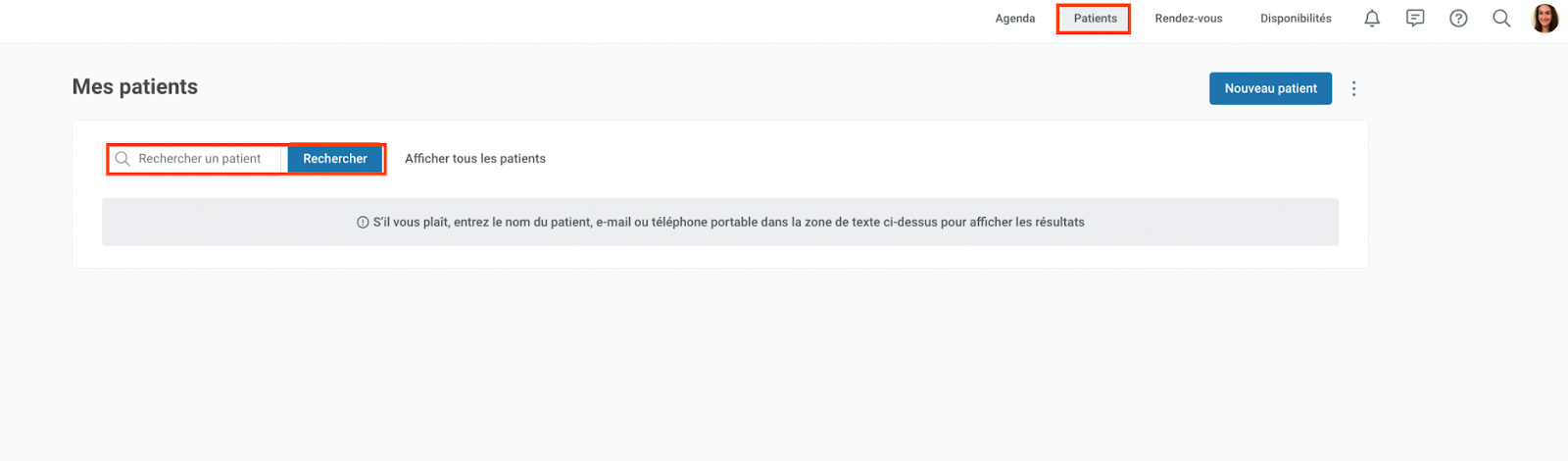Follow the Afficher tous les patients link

(475, 159)
